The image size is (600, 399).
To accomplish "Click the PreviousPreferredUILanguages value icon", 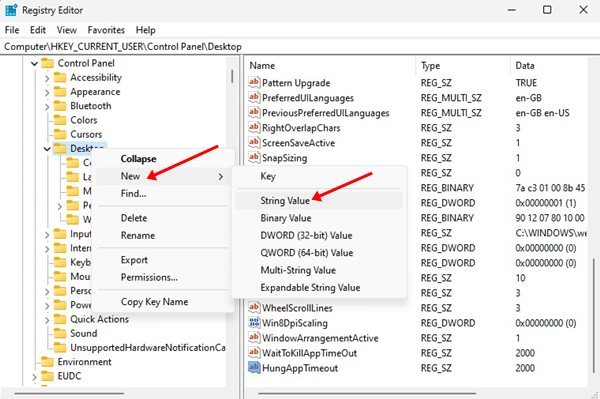I will [x=254, y=112].
